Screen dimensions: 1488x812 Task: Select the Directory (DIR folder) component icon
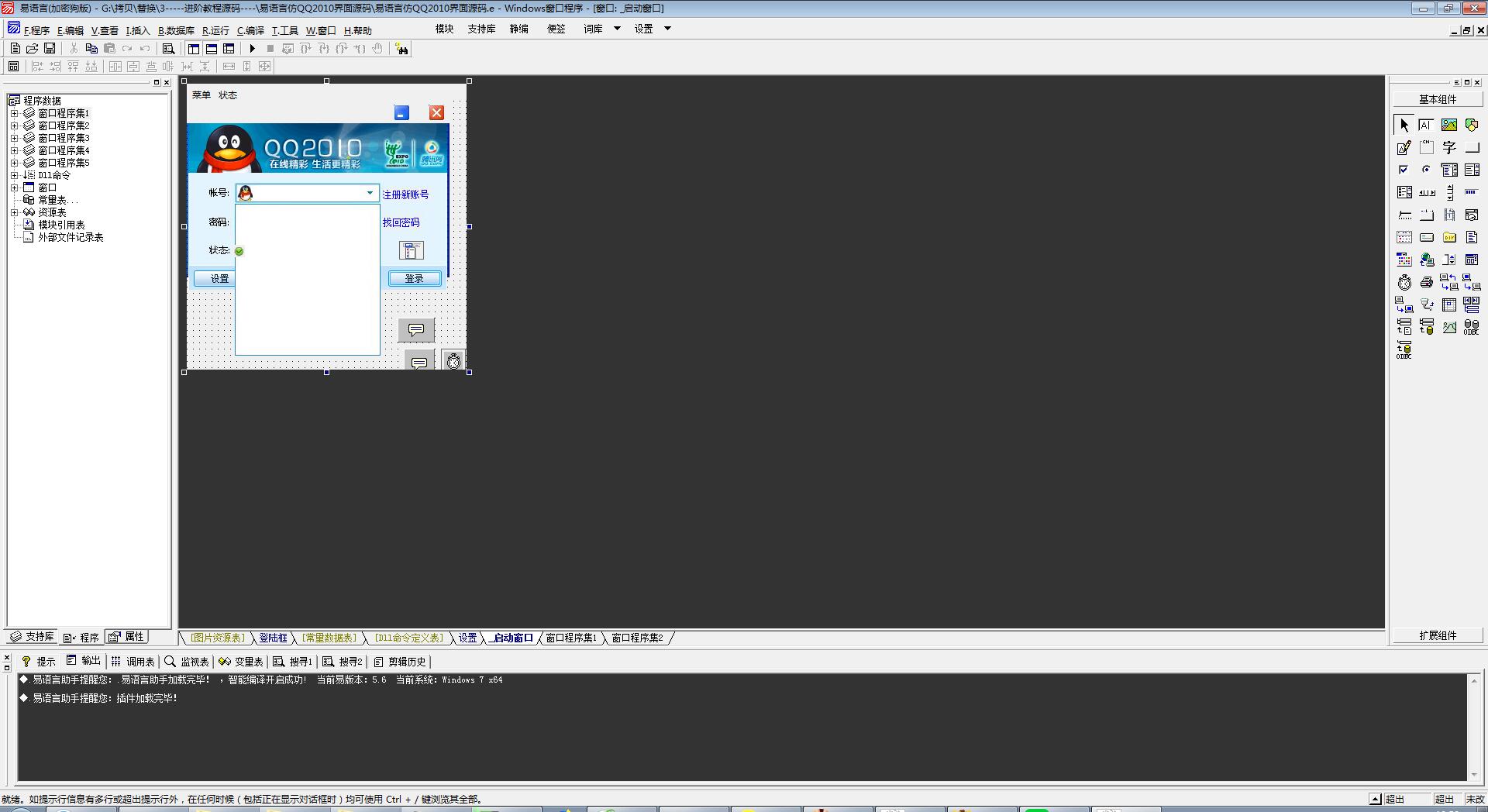click(x=1449, y=237)
